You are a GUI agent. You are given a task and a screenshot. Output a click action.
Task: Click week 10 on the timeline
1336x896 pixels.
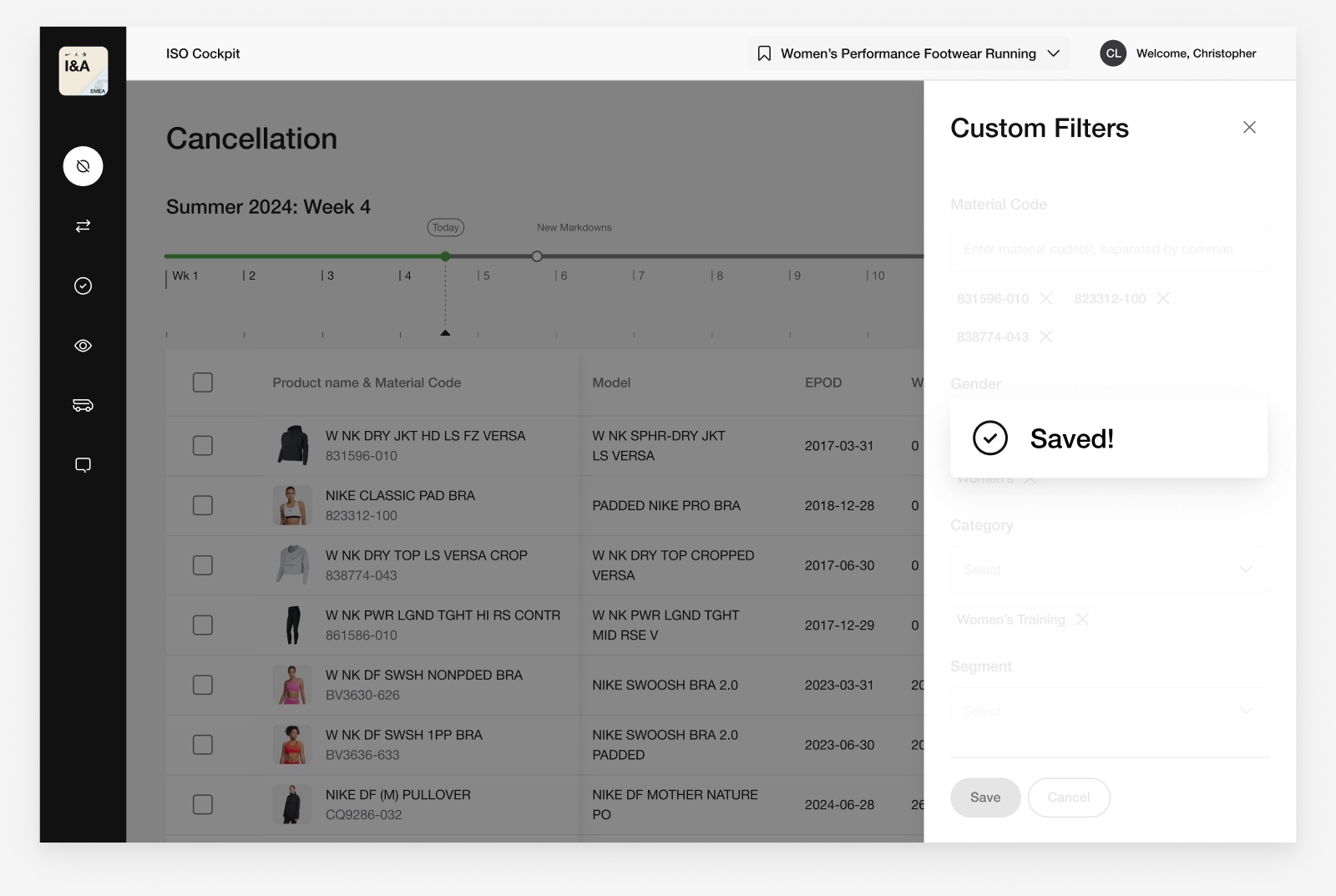point(876,276)
